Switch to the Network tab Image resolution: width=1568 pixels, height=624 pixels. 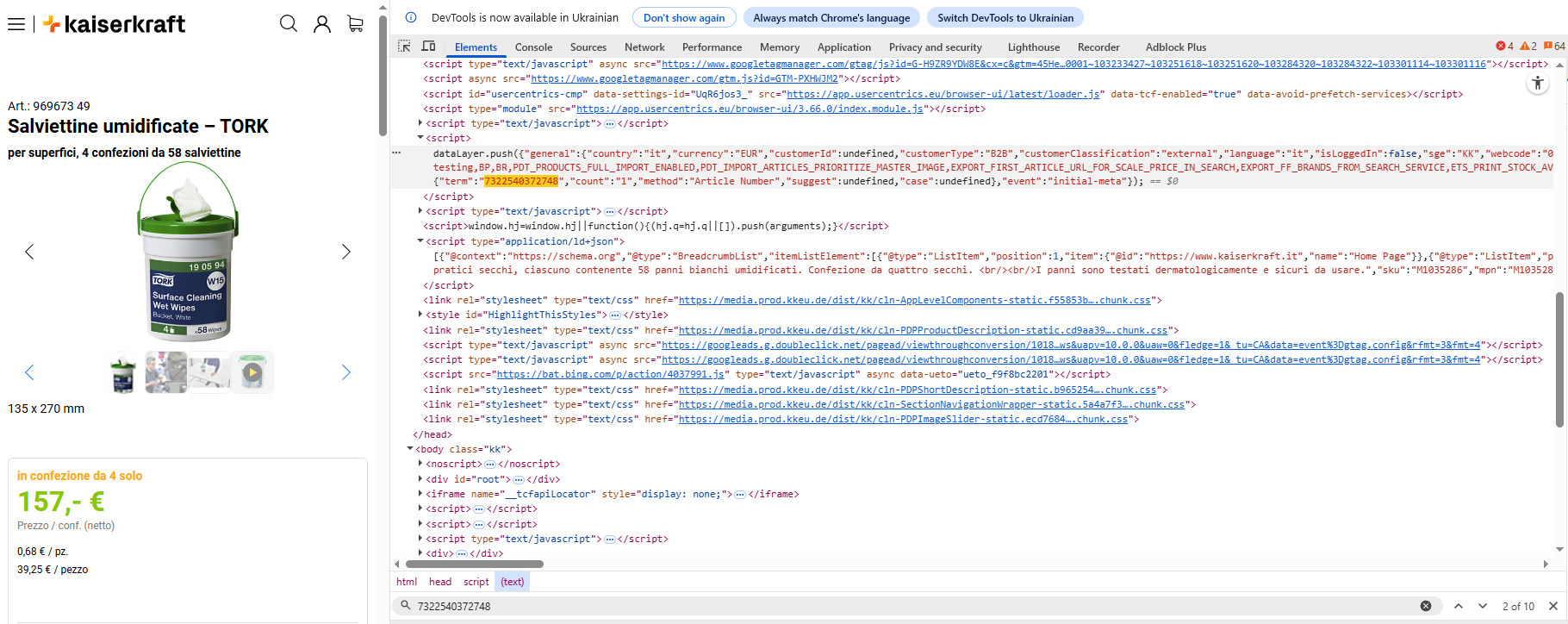click(x=644, y=47)
